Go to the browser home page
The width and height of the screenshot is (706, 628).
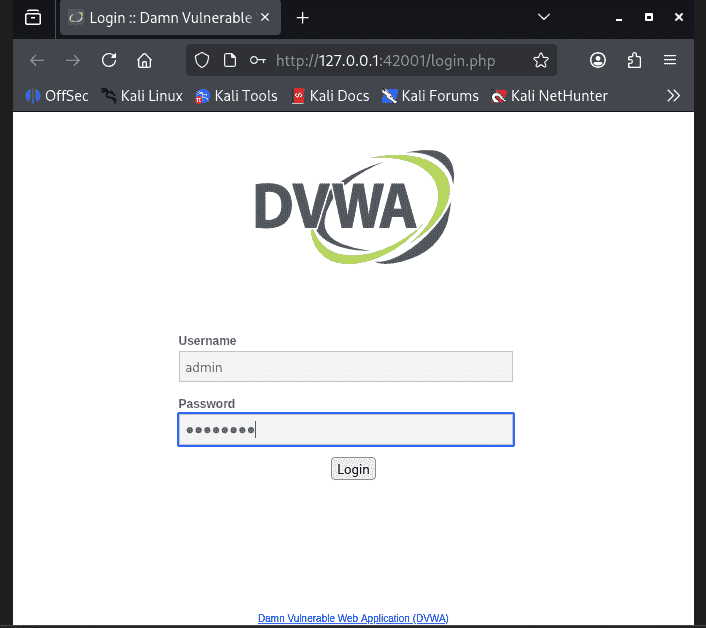click(145, 60)
